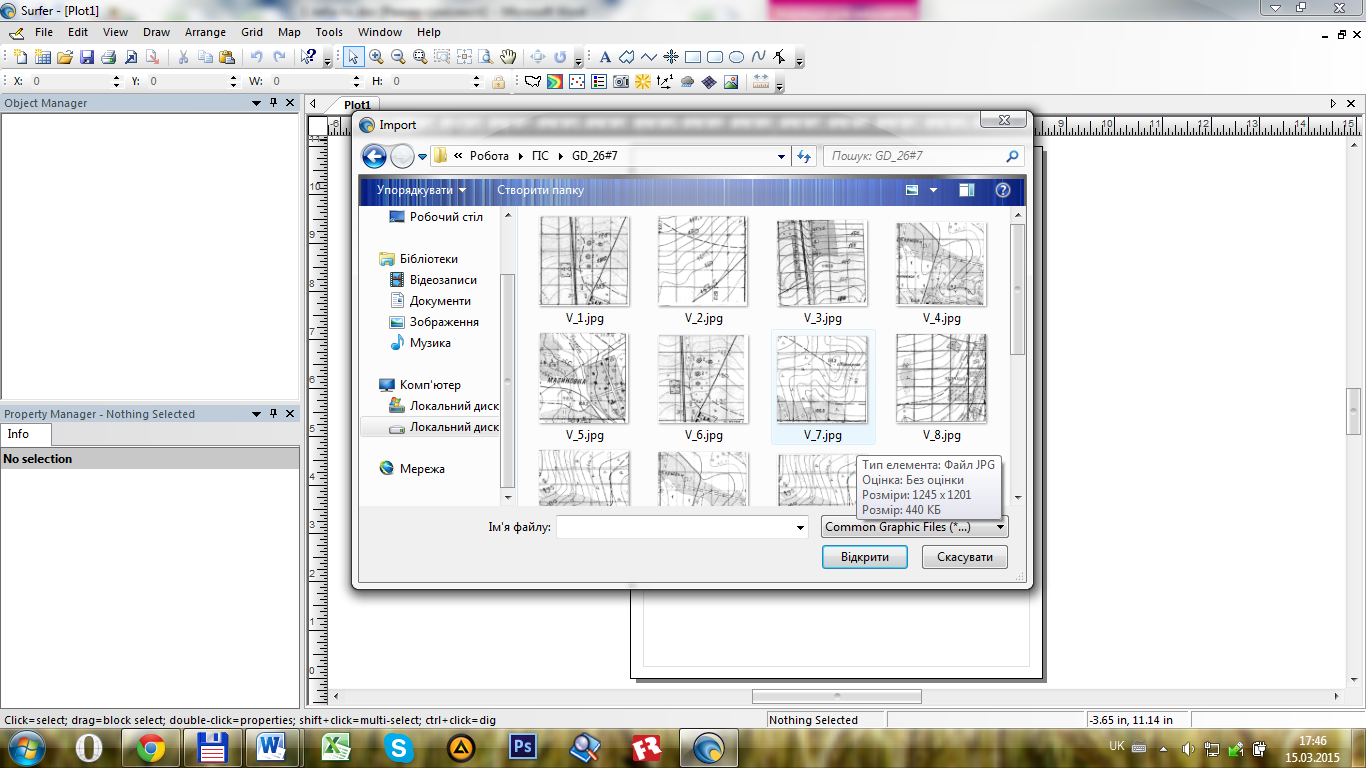The width and height of the screenshot is (1366, 768).
Task: Open Property Manager window position dropdown
Action: [257, 414]
